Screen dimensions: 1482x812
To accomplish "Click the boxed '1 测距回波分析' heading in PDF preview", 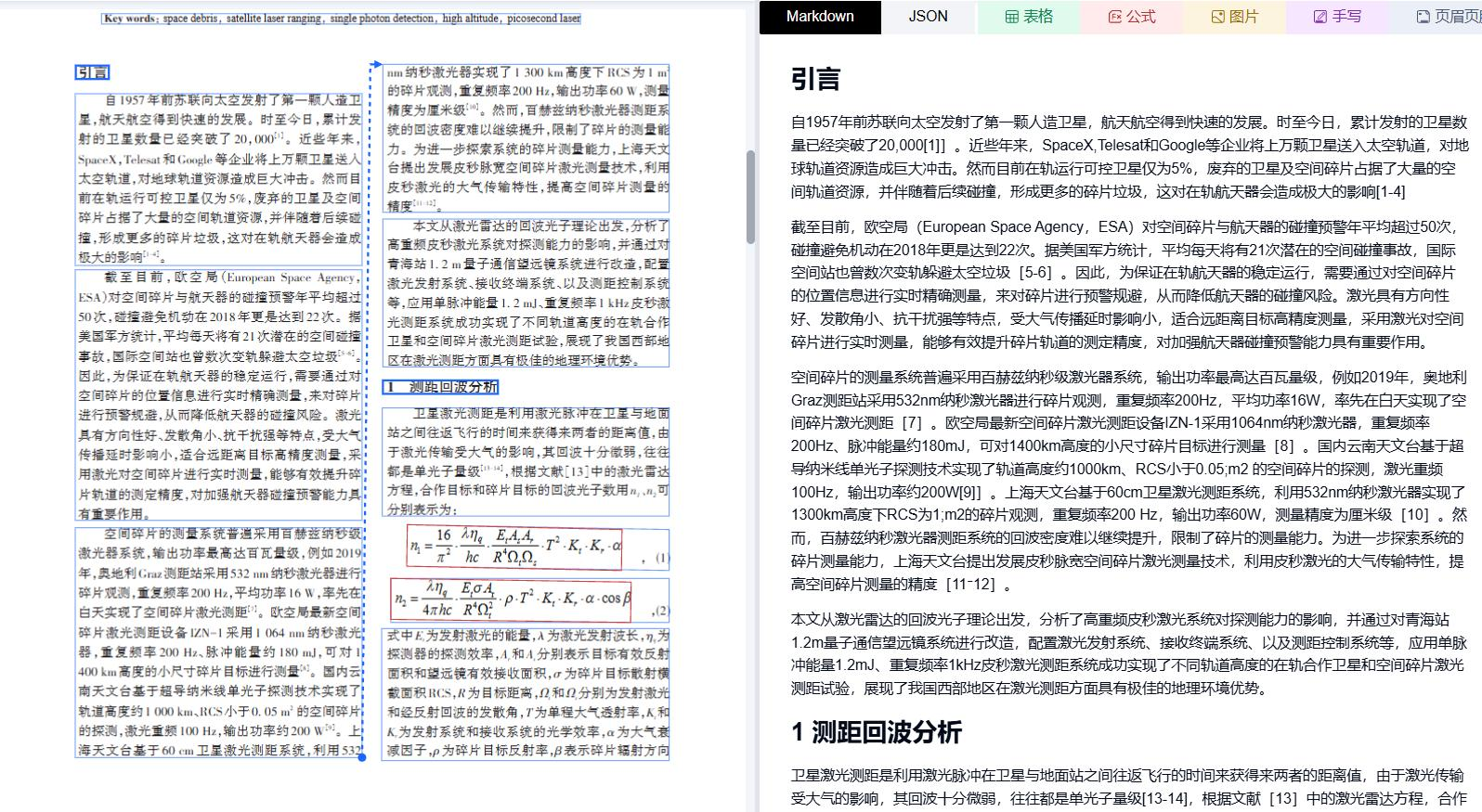I will coord(441,387).
